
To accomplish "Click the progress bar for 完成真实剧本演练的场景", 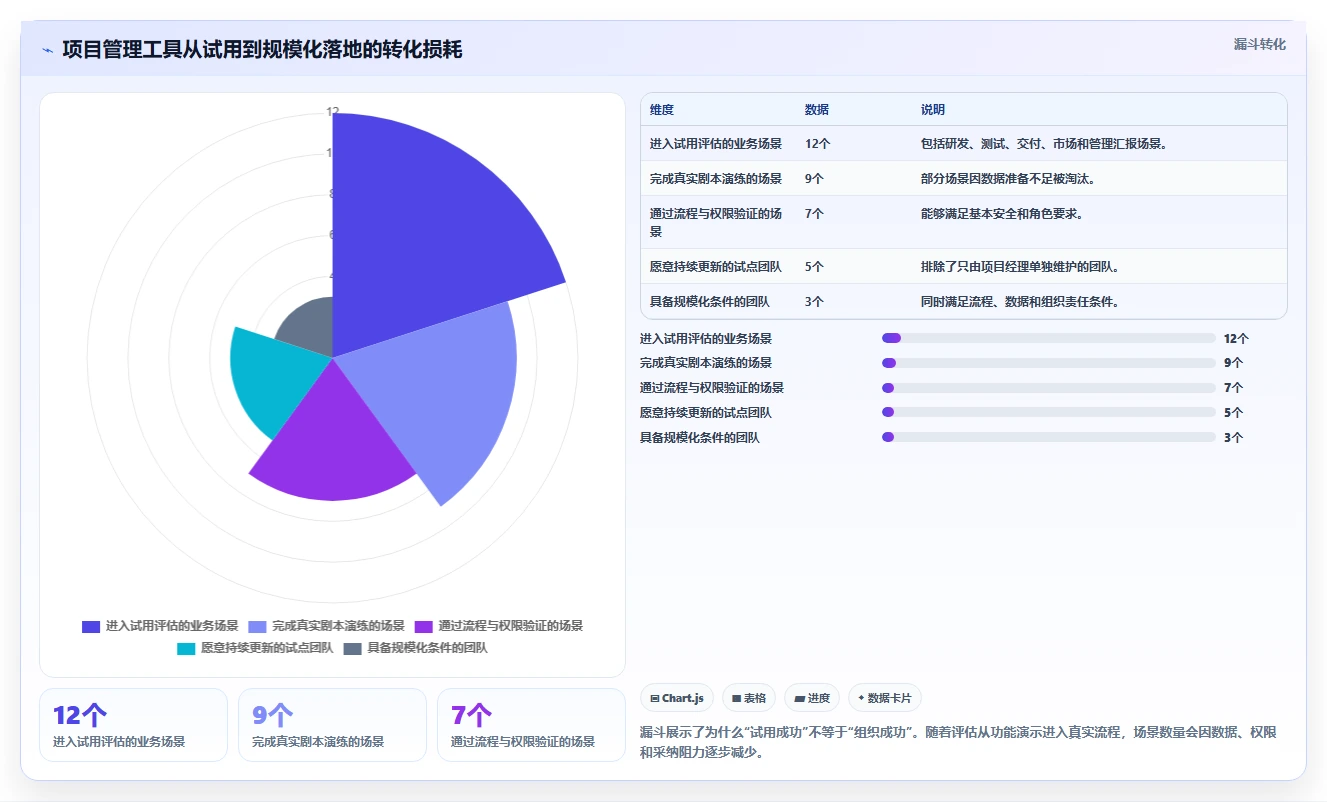I will (x=1049, y=363).
